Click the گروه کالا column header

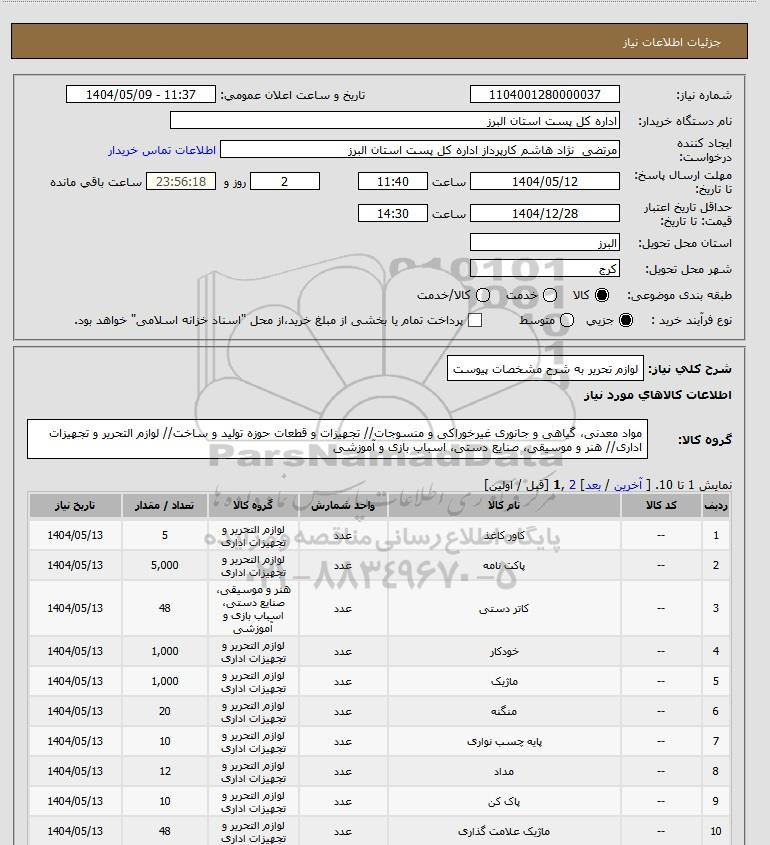tap(253, 505)
